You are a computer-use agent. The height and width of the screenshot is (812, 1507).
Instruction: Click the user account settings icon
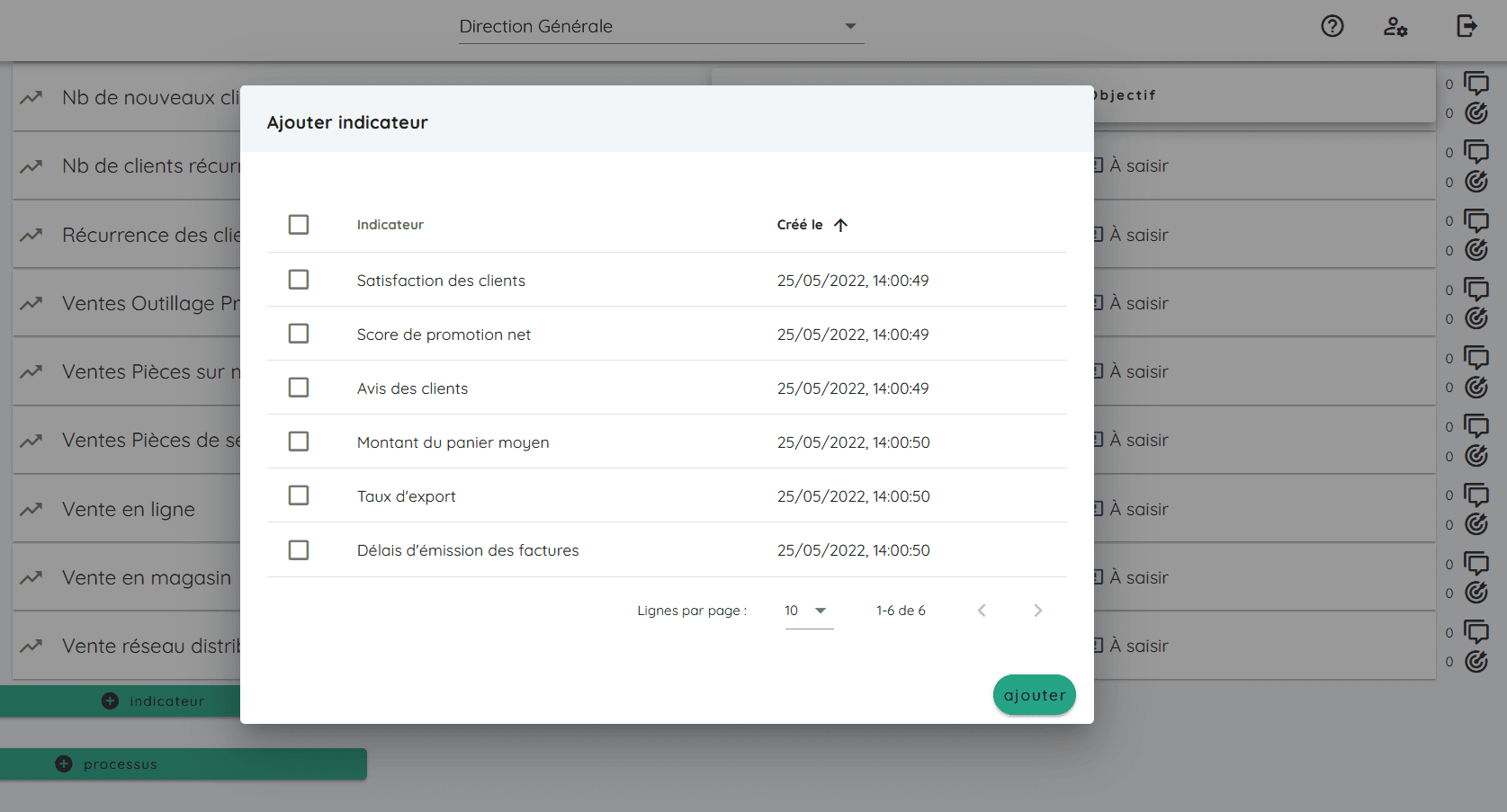click(x=1395, y=28)
